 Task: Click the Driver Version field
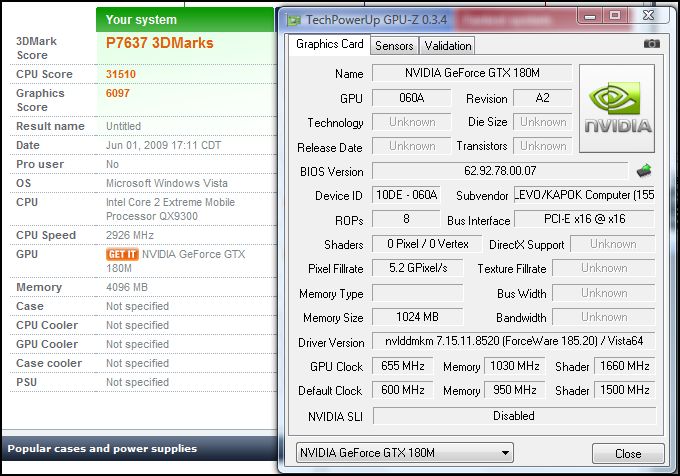pyautogui.click(x=514, y=341)
